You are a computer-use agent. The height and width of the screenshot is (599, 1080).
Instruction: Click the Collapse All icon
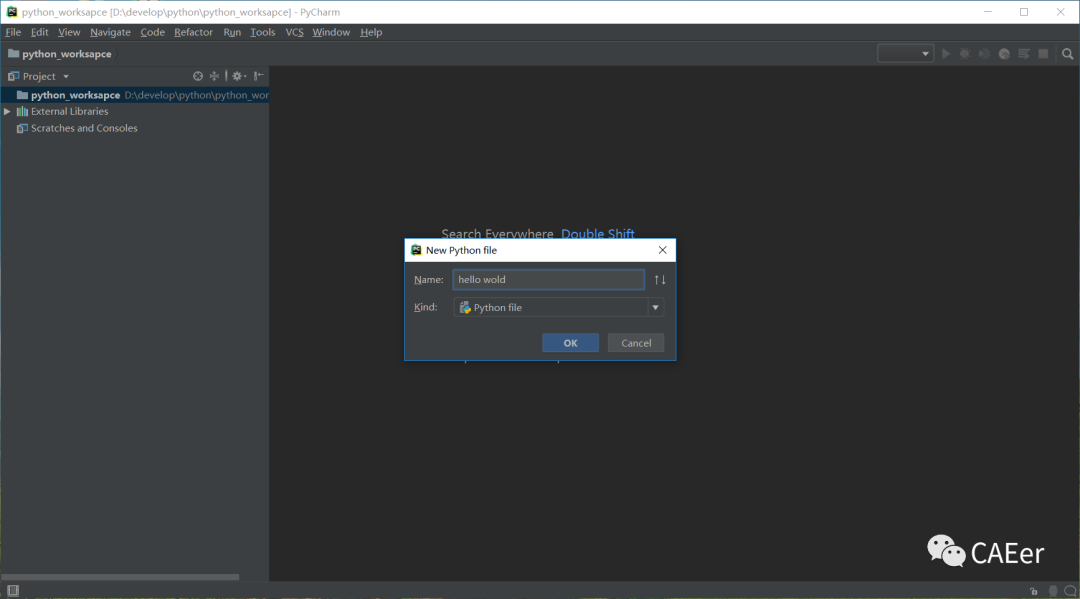[x=214, y=76]
